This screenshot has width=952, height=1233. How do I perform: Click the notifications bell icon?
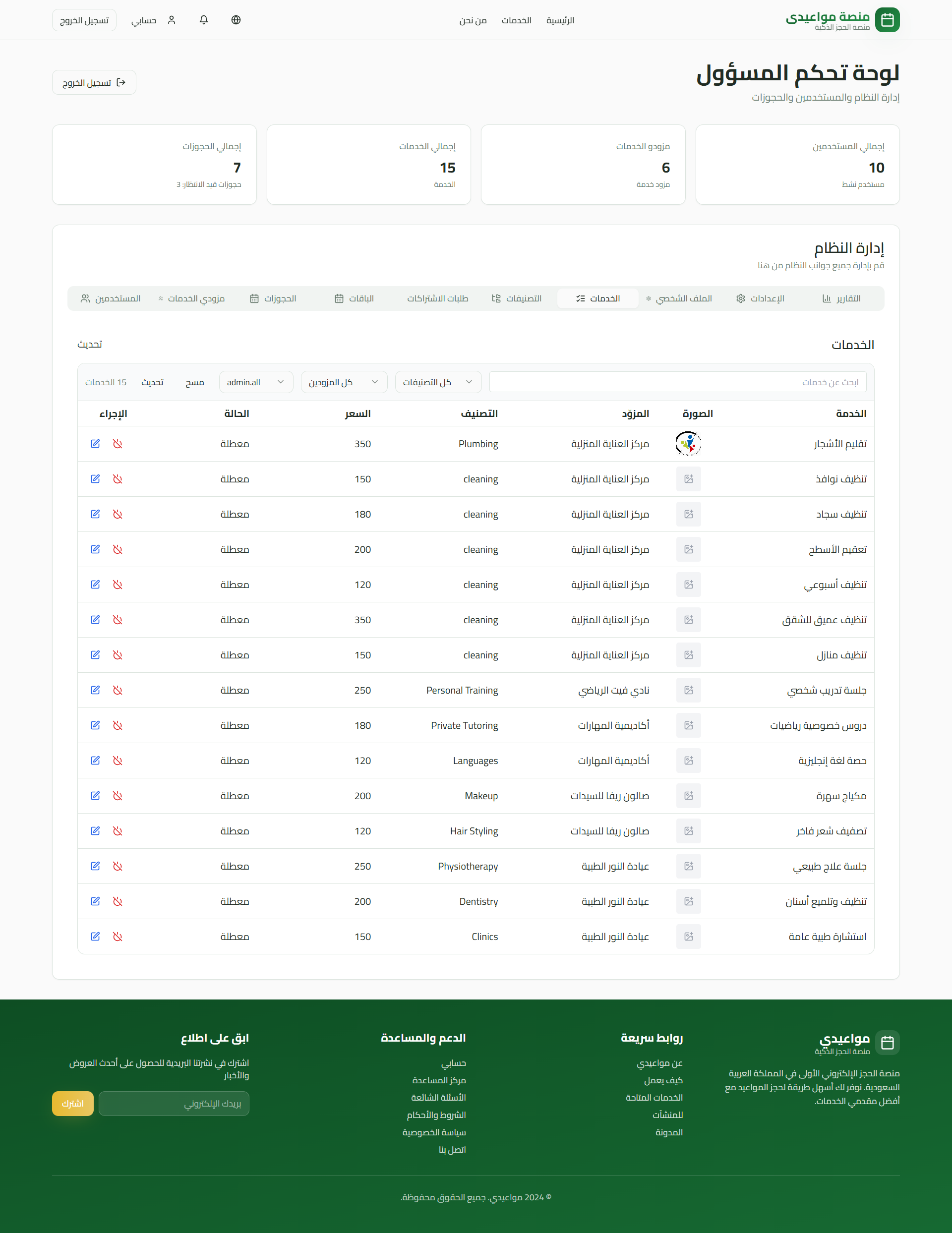point(204,20)
